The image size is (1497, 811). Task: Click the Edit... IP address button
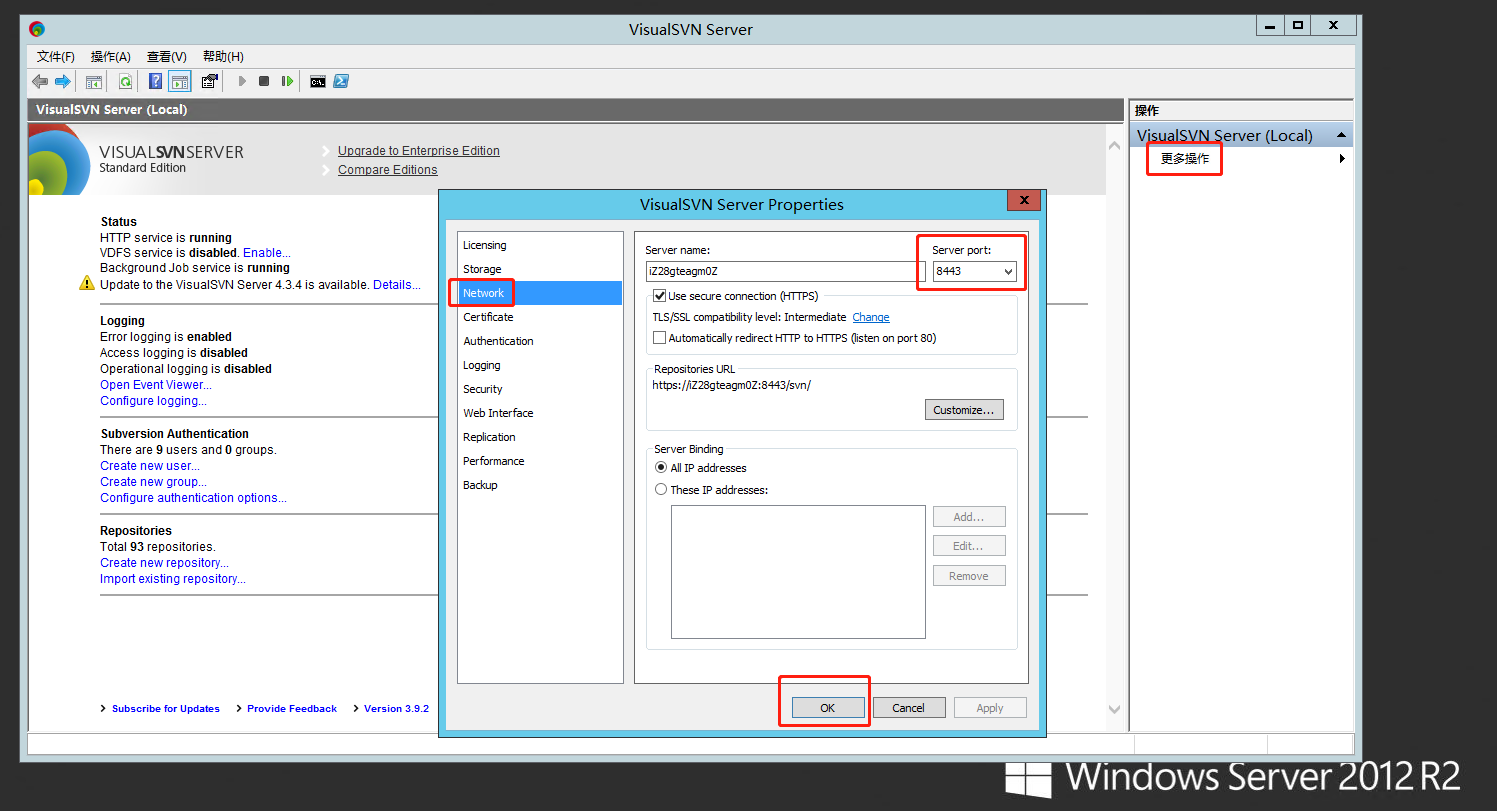coord(969,546)
